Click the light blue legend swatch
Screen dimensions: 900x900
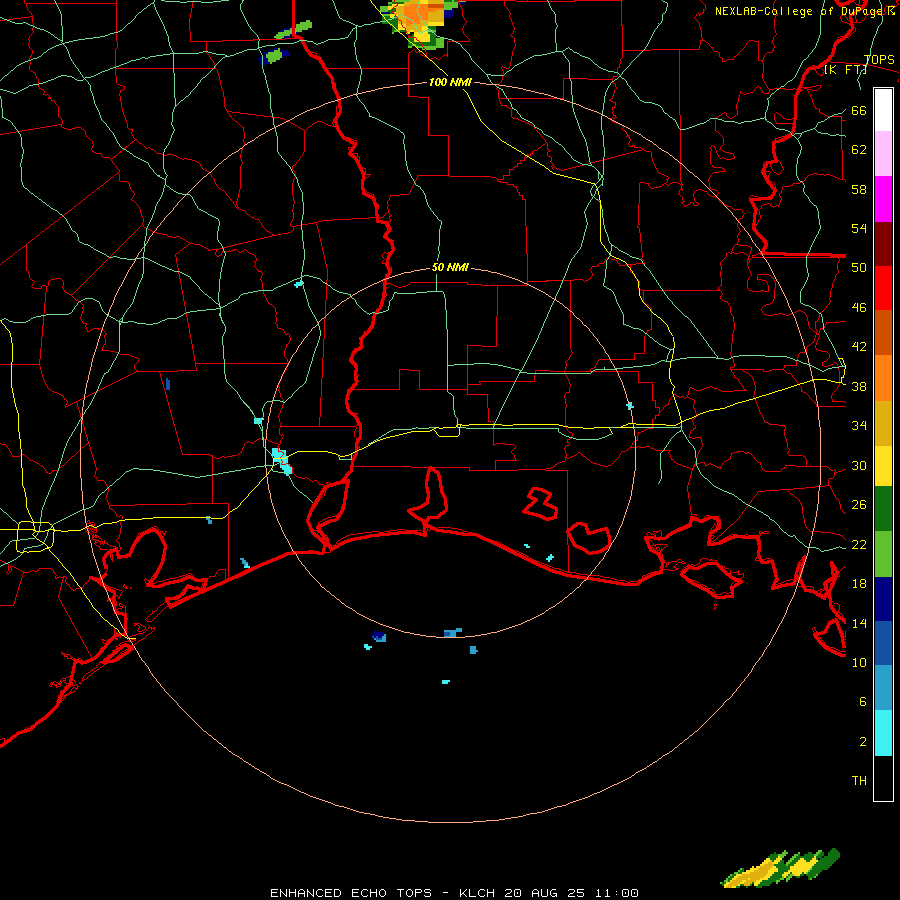883,688
